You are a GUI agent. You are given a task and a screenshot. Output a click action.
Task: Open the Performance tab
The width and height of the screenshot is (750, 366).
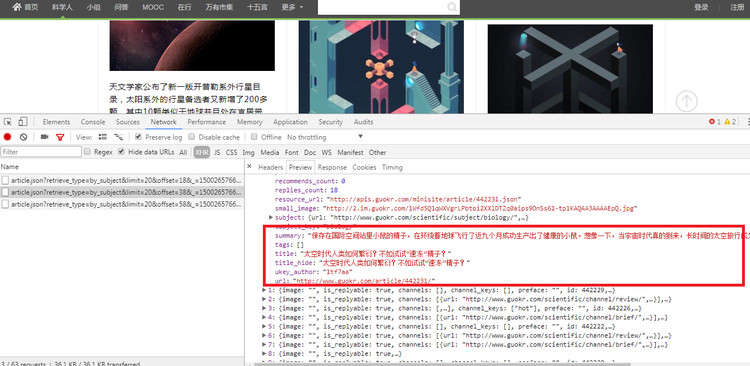tap(207, 122)
